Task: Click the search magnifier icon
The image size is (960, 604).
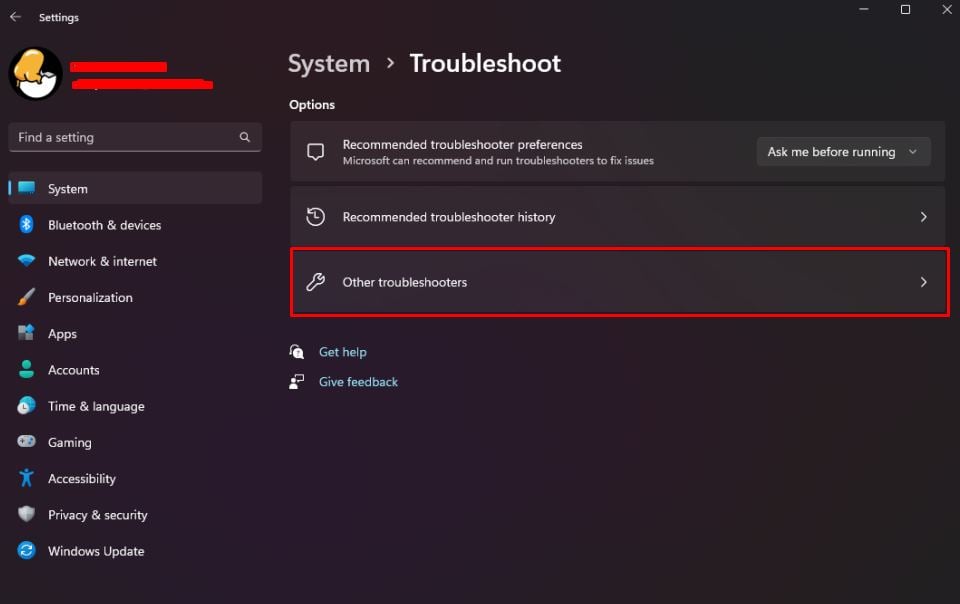Action: (245, 137)
